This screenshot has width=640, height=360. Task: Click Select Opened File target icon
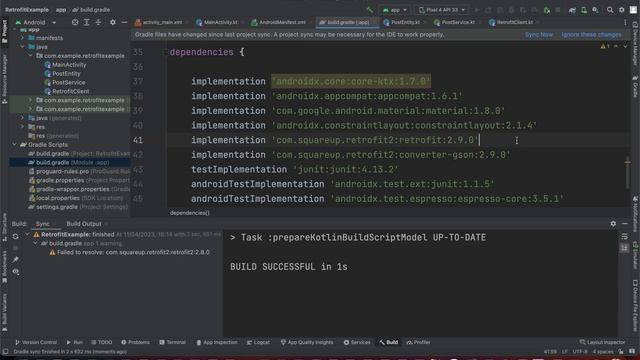(75, 22)
